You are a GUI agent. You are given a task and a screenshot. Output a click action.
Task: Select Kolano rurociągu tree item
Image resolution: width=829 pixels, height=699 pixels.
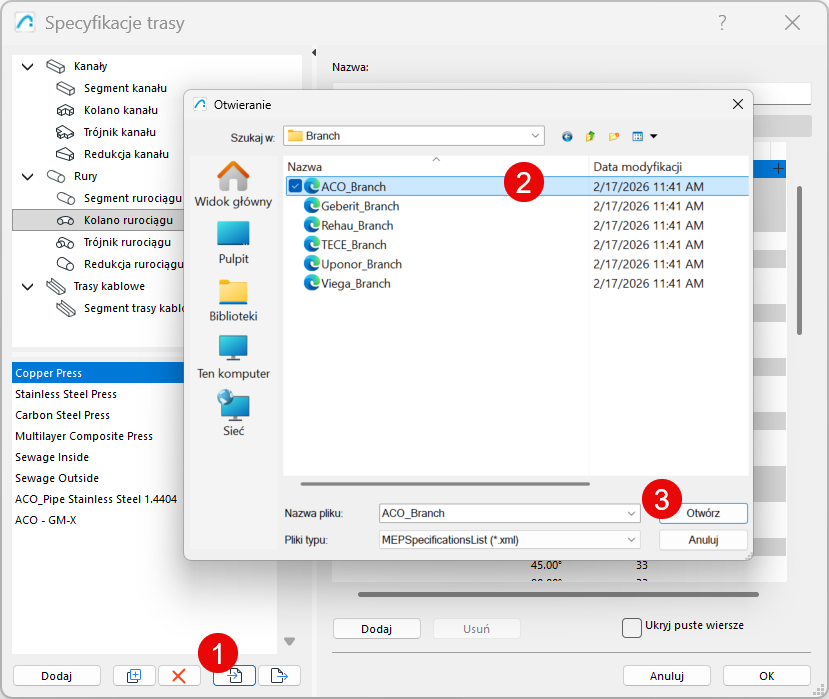[x=98, y=220]
